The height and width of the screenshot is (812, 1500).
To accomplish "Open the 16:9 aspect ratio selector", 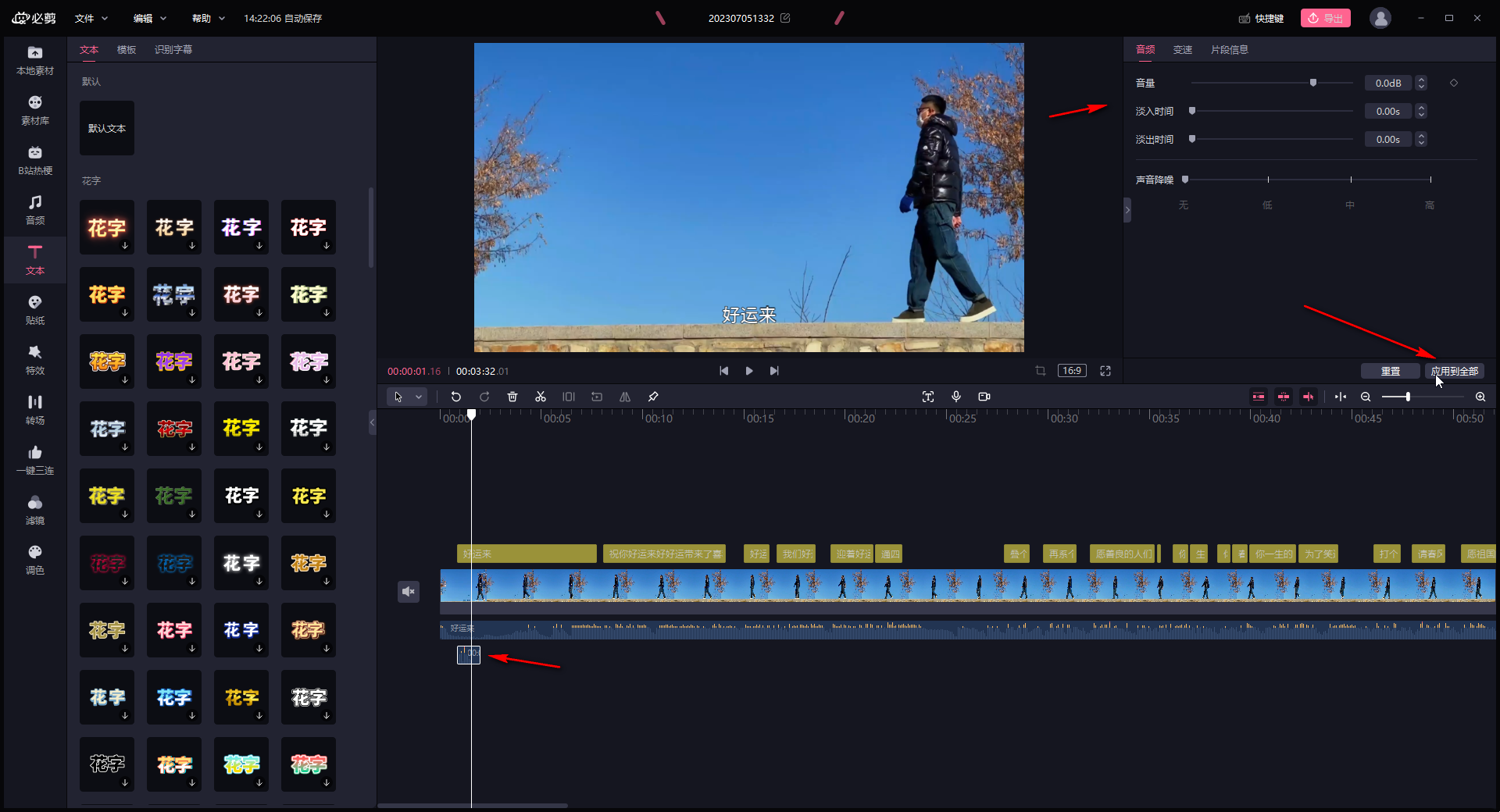I will pos(1072,371).
